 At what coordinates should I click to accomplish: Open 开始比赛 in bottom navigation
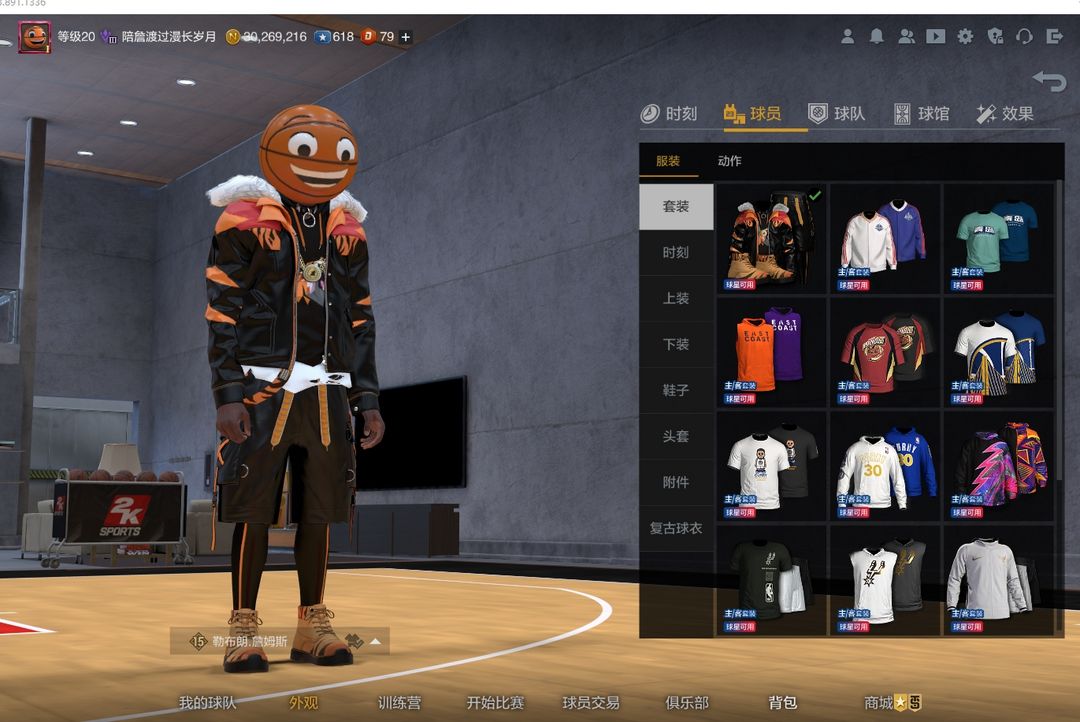pyautogui.click(x=495, y=703)
